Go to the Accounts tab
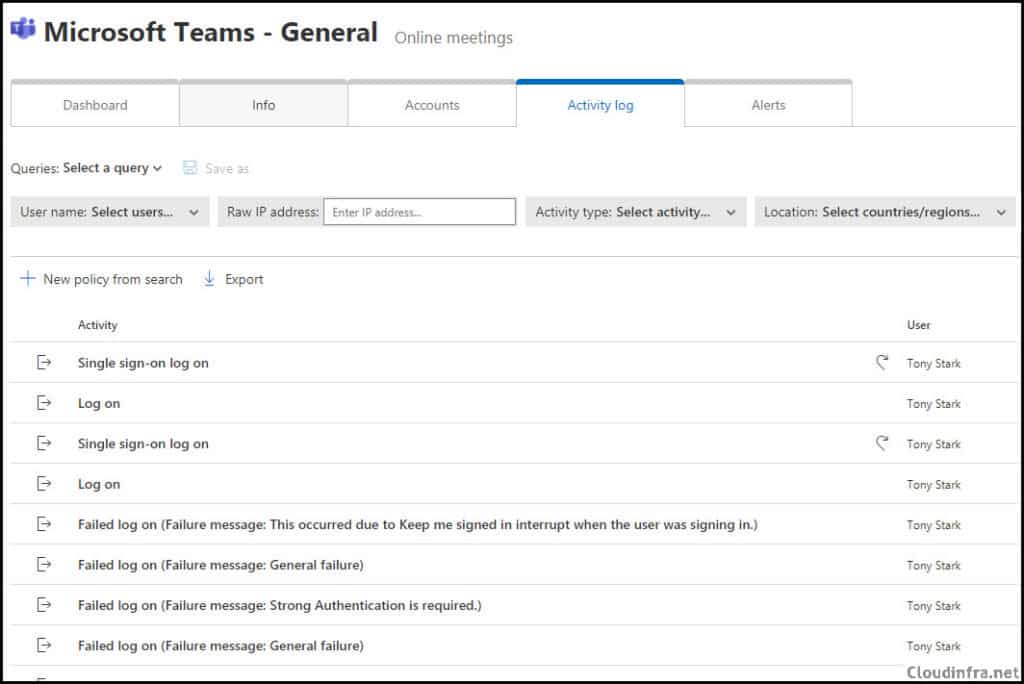This screenshot has width=1024, height=684. click(432, 105)
